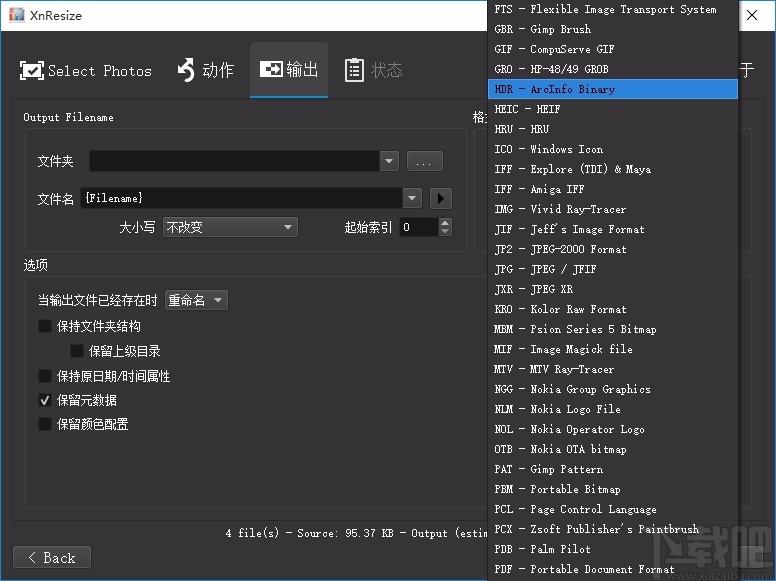The height and width of the screenshot is (581, 776).
Task: Pick PCL - Page Control Language
Action: tap(613, 509)
